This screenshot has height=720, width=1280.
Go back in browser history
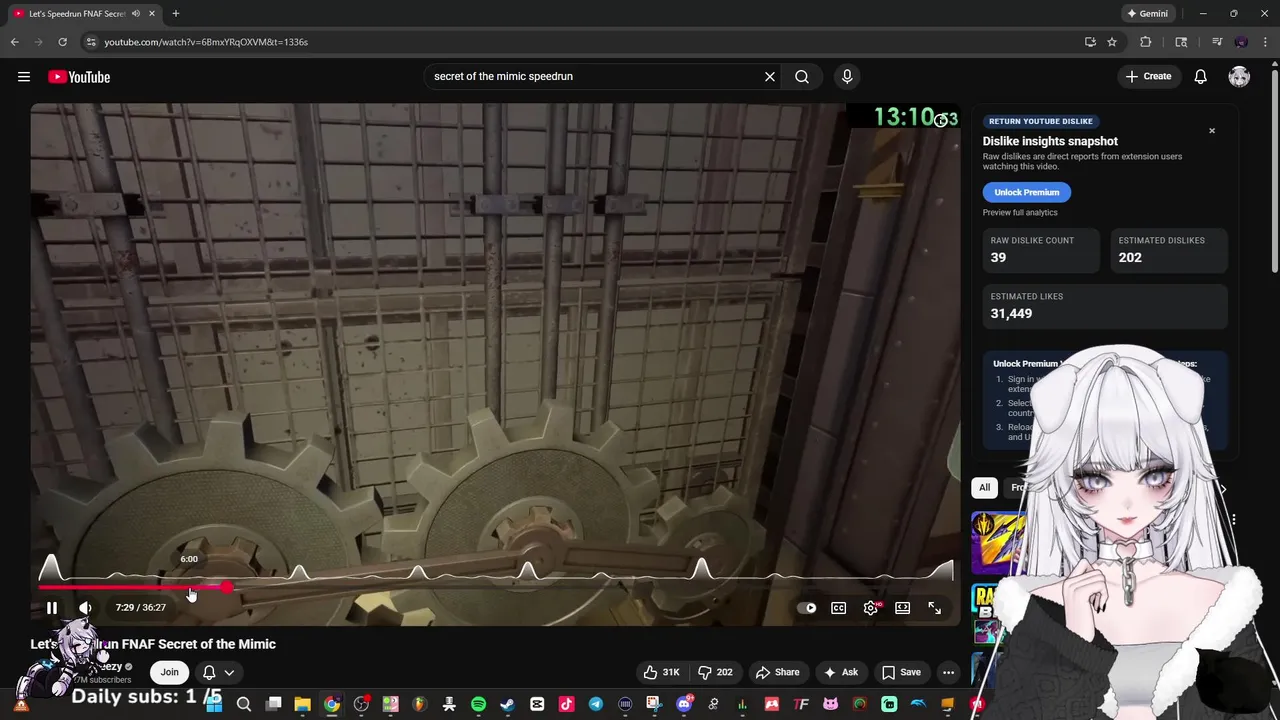click(14, 42)
